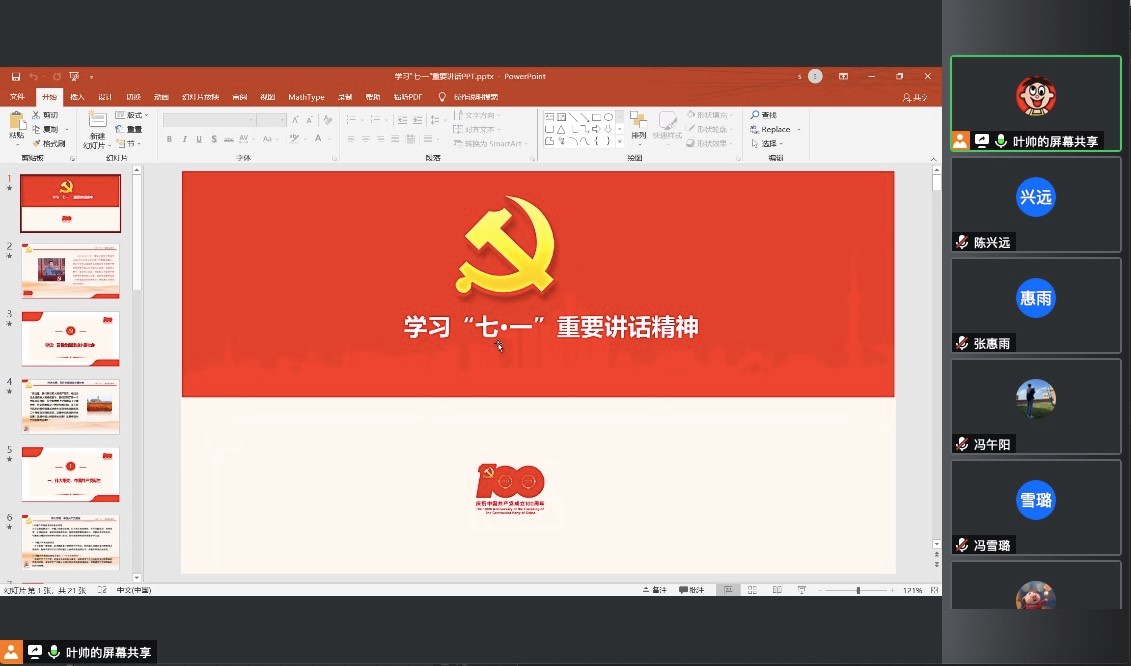Toggle the Notes (备注) pane in the status bar
The height and width of the screenshot is (666, 1131).
(x=655, y=590)
